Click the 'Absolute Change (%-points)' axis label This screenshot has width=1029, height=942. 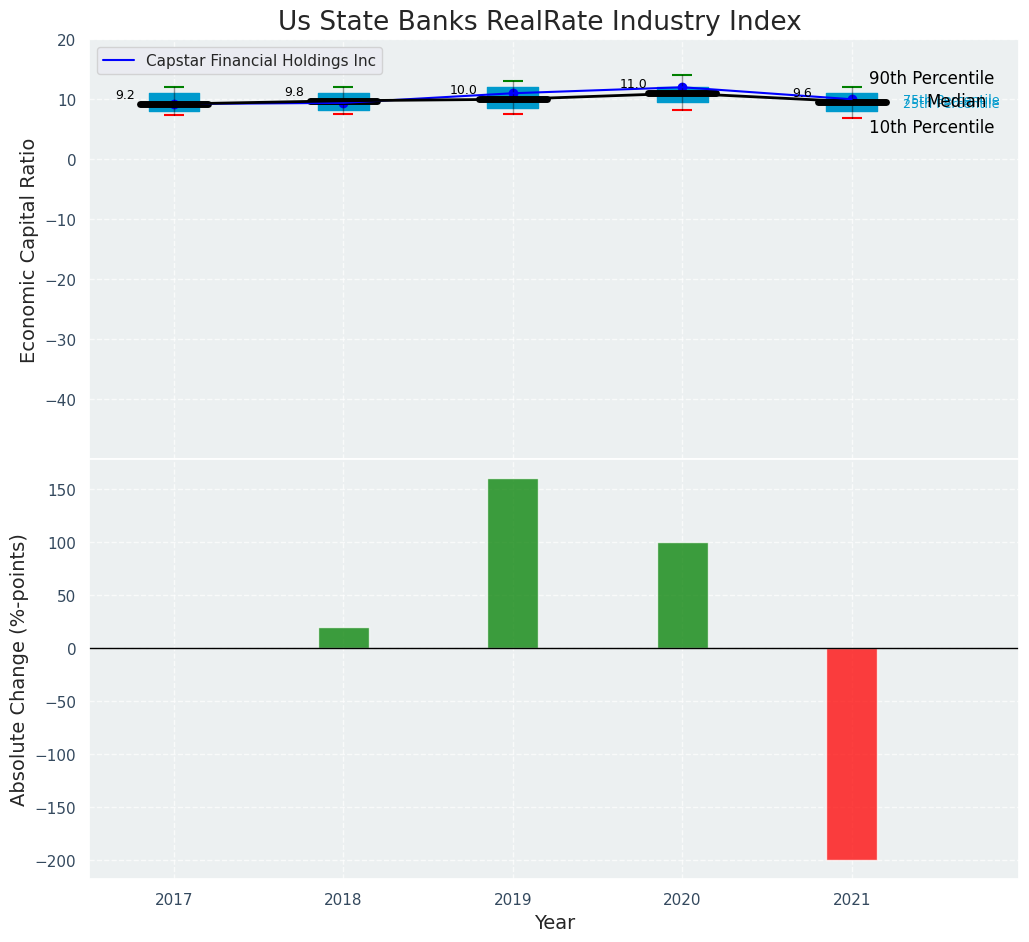click(19, 669)
